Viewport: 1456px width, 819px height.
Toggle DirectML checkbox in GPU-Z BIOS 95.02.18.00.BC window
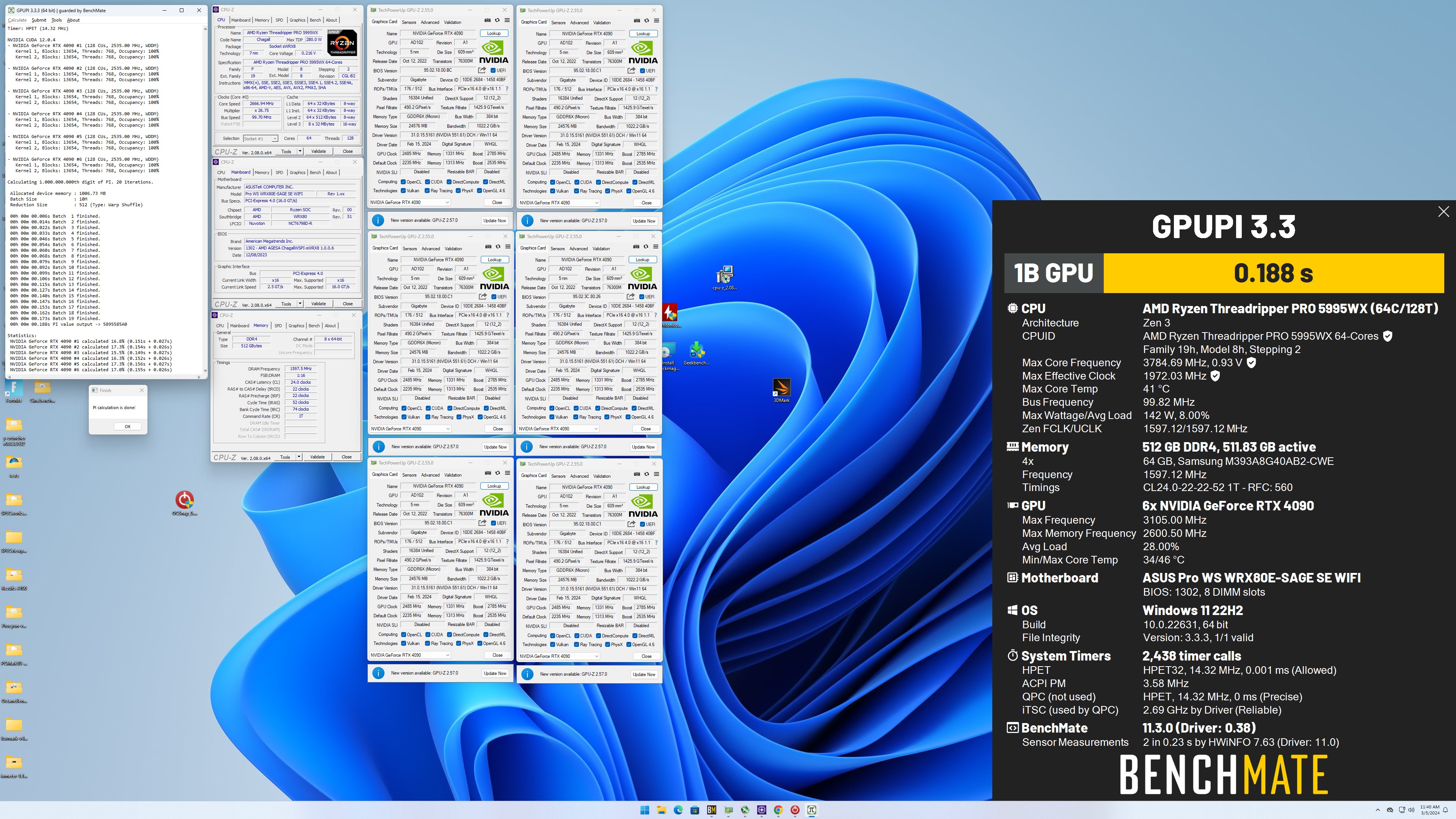(x=485, y=182)
